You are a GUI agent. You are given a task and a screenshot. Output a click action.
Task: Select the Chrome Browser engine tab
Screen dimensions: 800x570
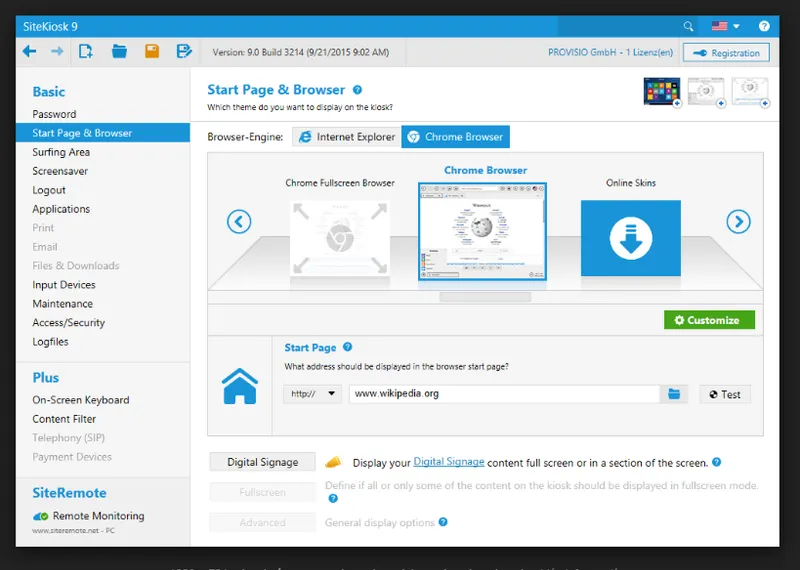(456, 137)
